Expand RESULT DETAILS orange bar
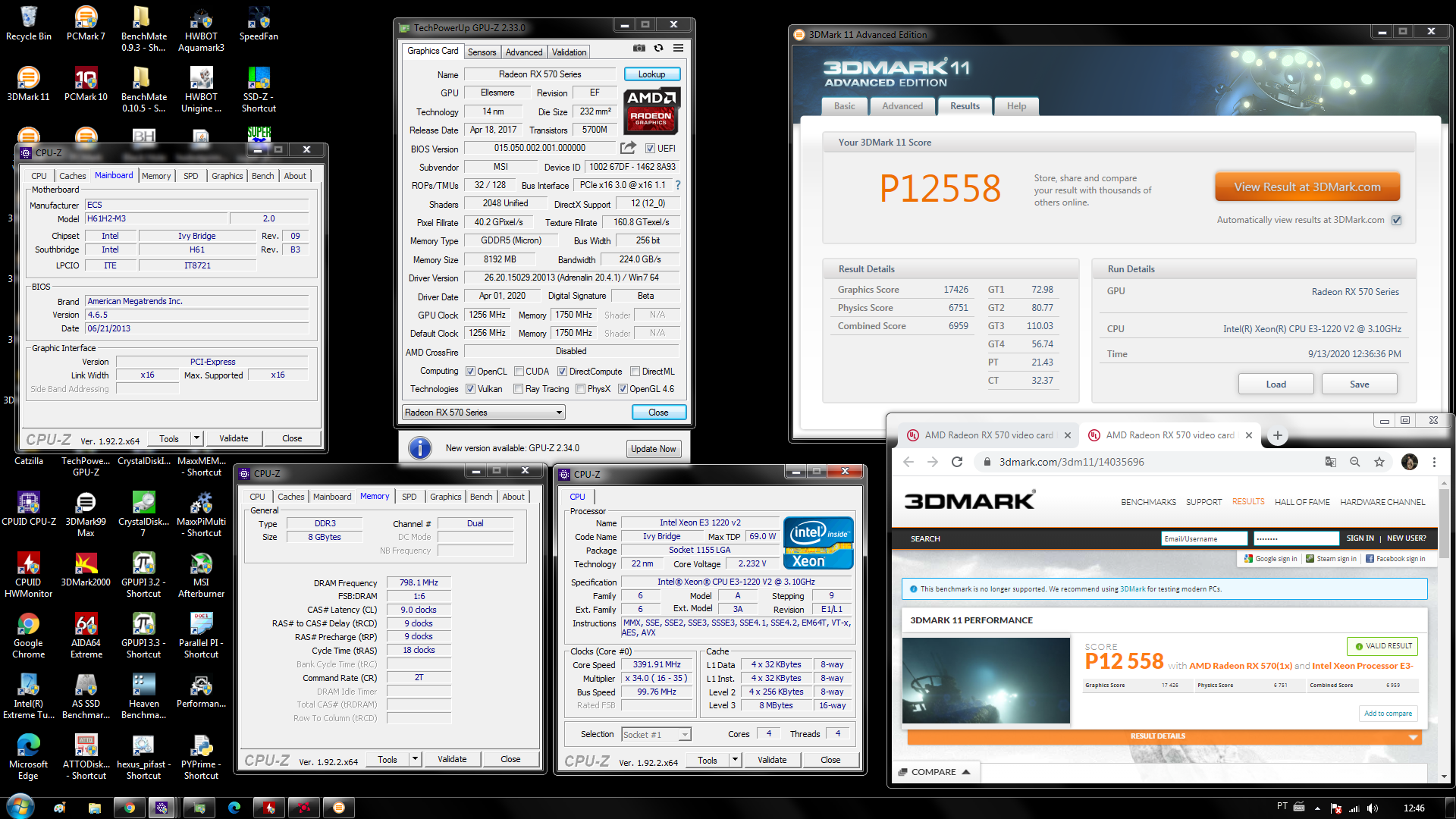The height and width of the screenshot is (819, 1456). (1163, 736)
